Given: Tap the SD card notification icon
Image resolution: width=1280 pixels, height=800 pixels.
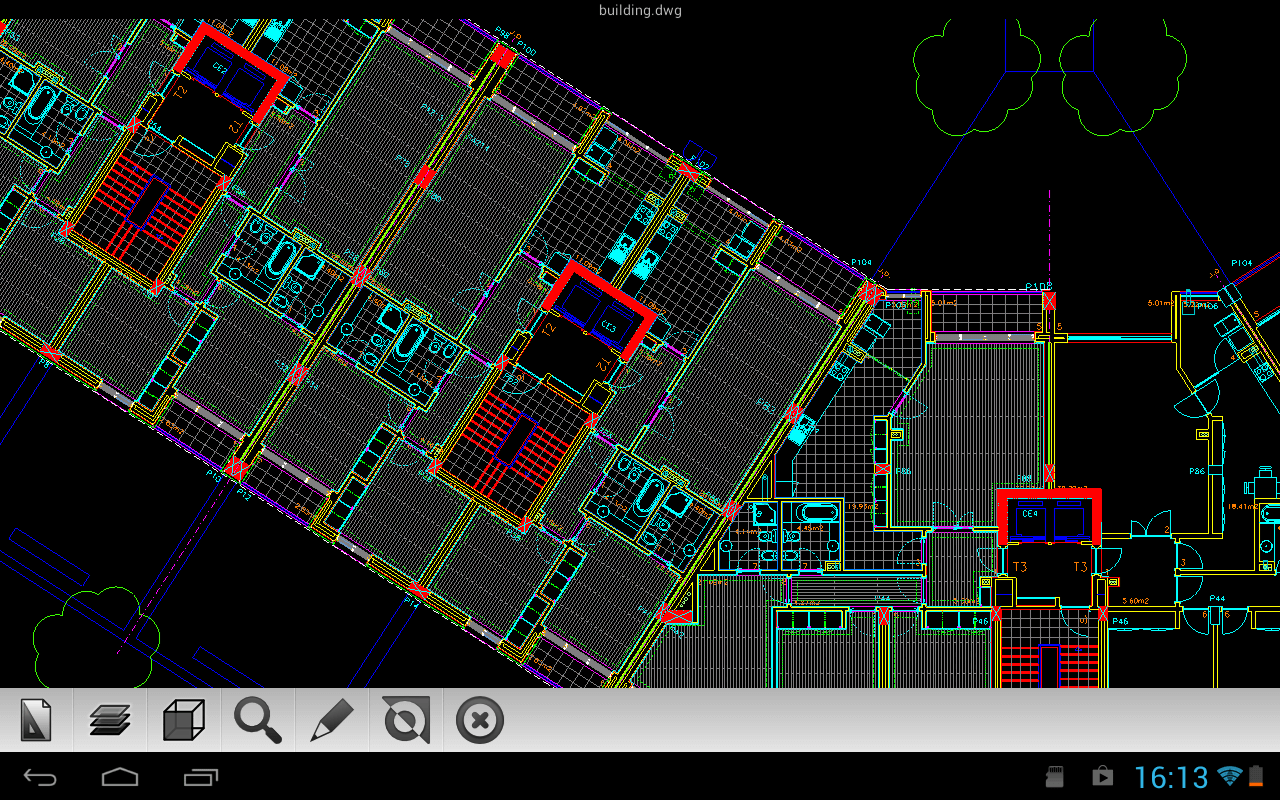Looking at the screenshot, I should click(x=1053, y=777).
